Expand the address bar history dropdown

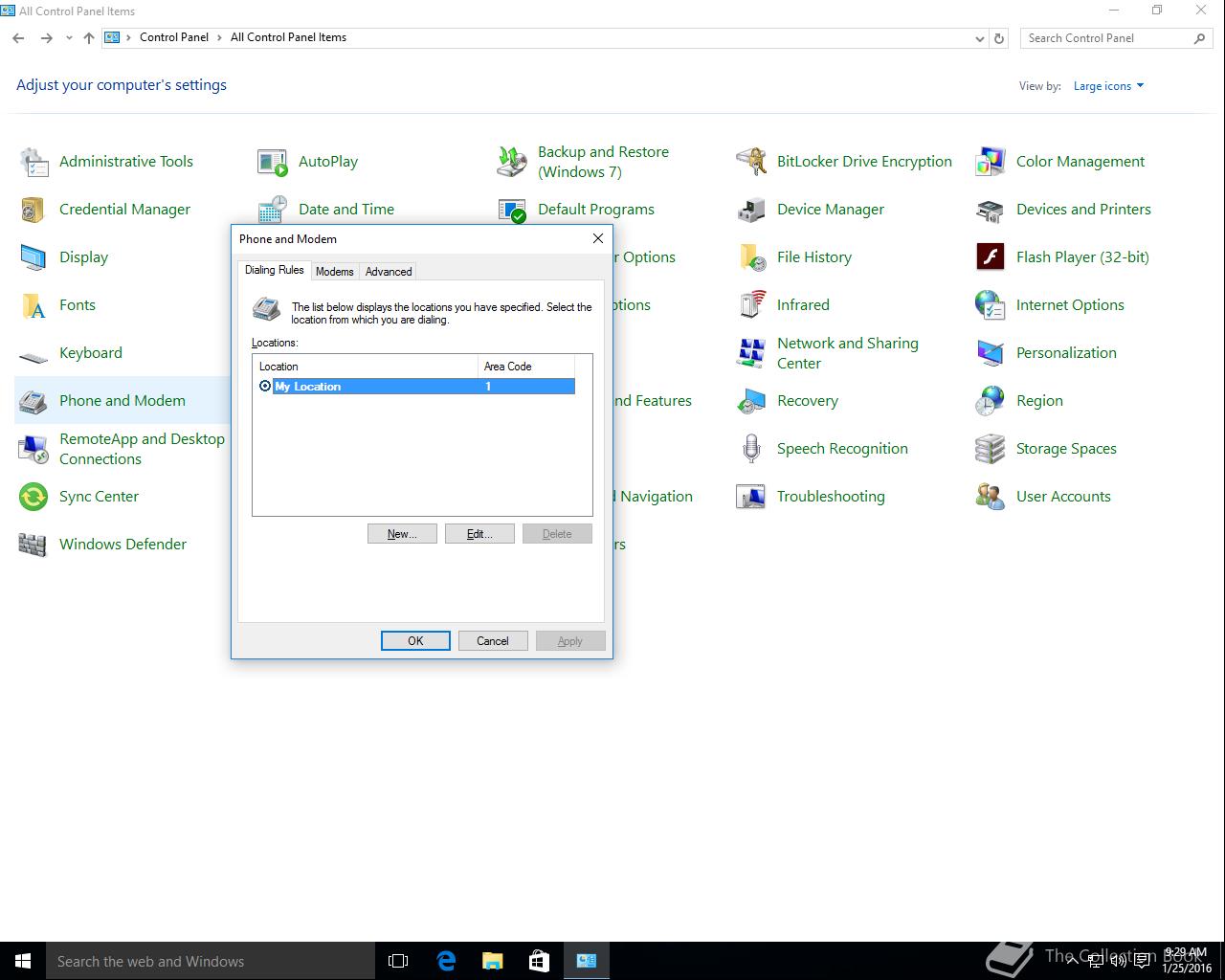point(979,38)
